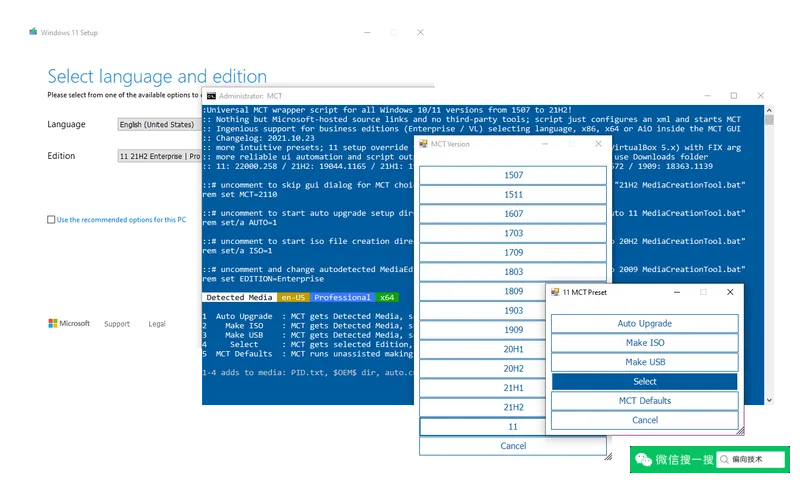Choose version 1709 in MCT Version
This screenshot has width=800, height=483.
point(513,252)
